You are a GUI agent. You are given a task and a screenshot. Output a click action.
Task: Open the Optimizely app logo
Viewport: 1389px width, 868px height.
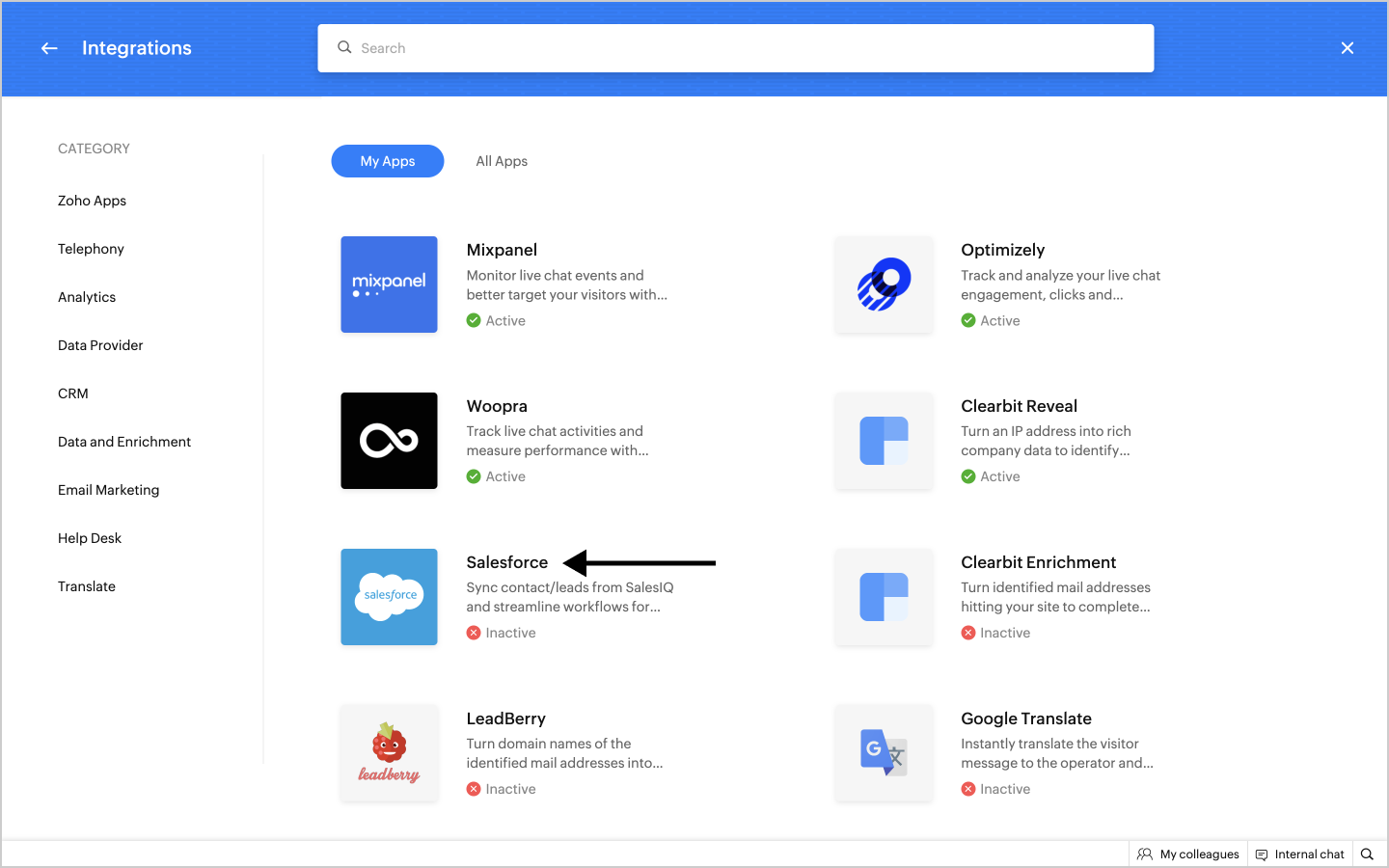pyautogui.click(x=884, y=285)
